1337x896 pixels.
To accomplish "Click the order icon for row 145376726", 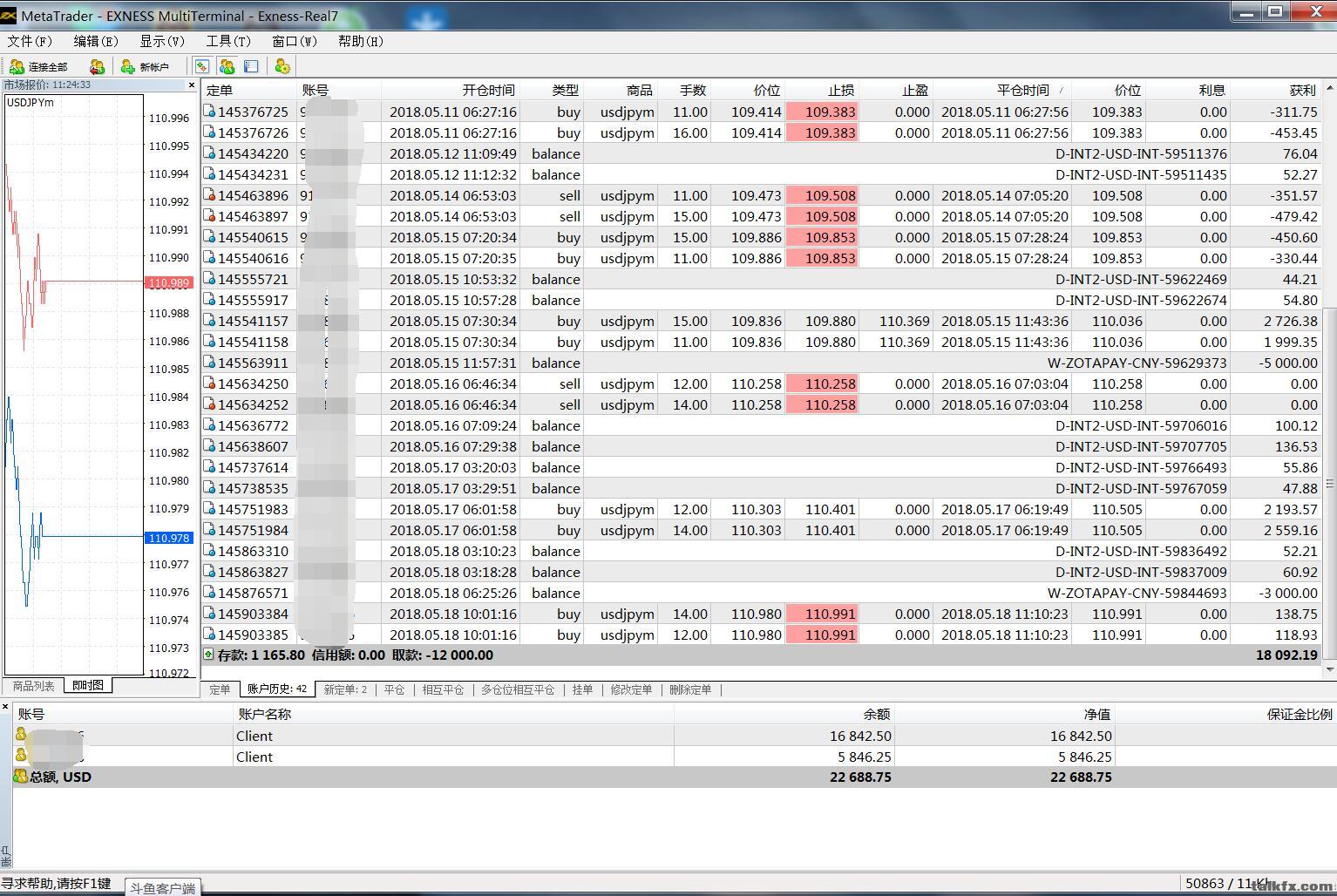I will click(209, 132).
